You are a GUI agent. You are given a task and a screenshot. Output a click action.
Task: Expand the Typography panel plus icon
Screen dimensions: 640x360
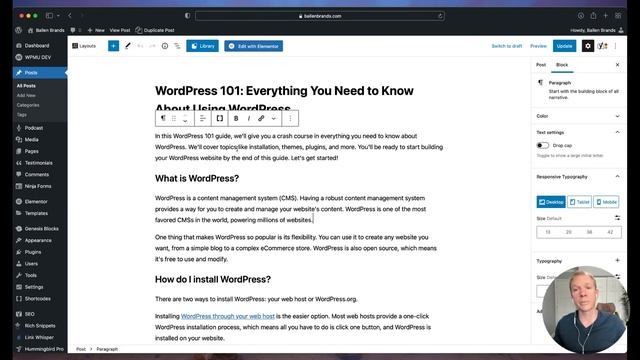618,260
